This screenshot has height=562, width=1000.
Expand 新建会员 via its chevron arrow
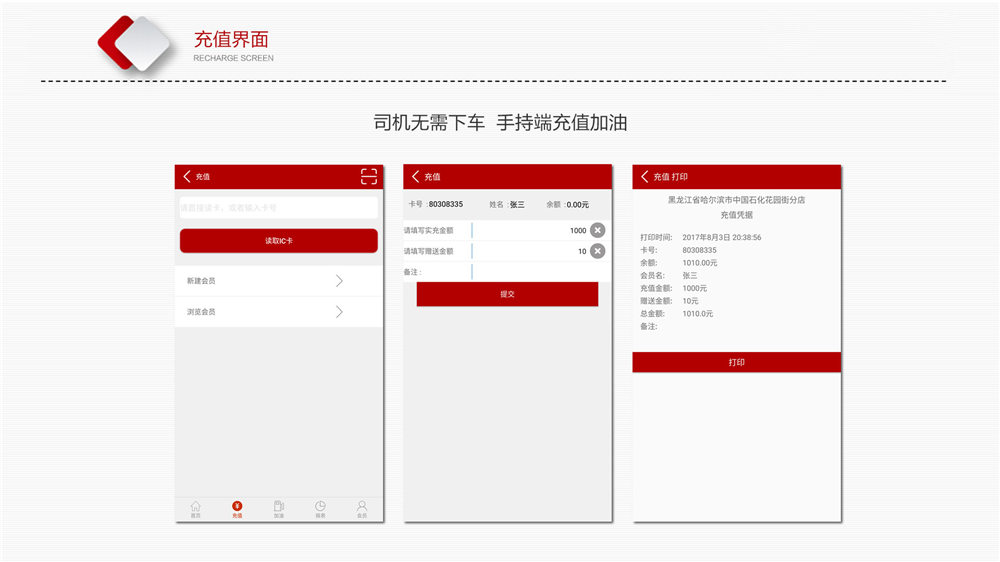[339, 281]
